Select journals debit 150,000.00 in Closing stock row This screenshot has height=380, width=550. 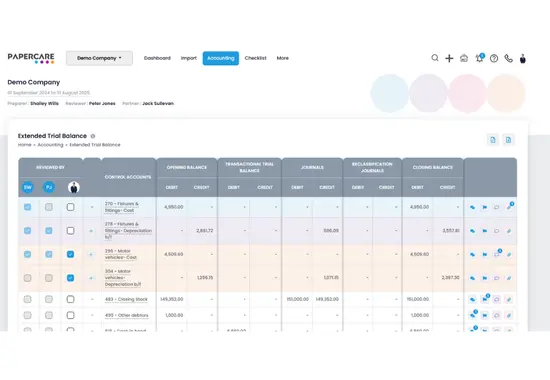coord(297,299)
